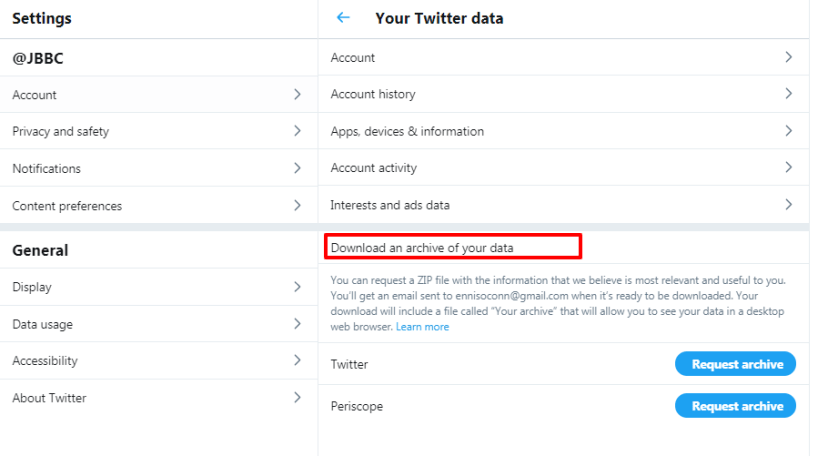The width and height of the screenshot is (838, 456).
Task: Open the Privacy and safety chevron
Action: (297, 131)
